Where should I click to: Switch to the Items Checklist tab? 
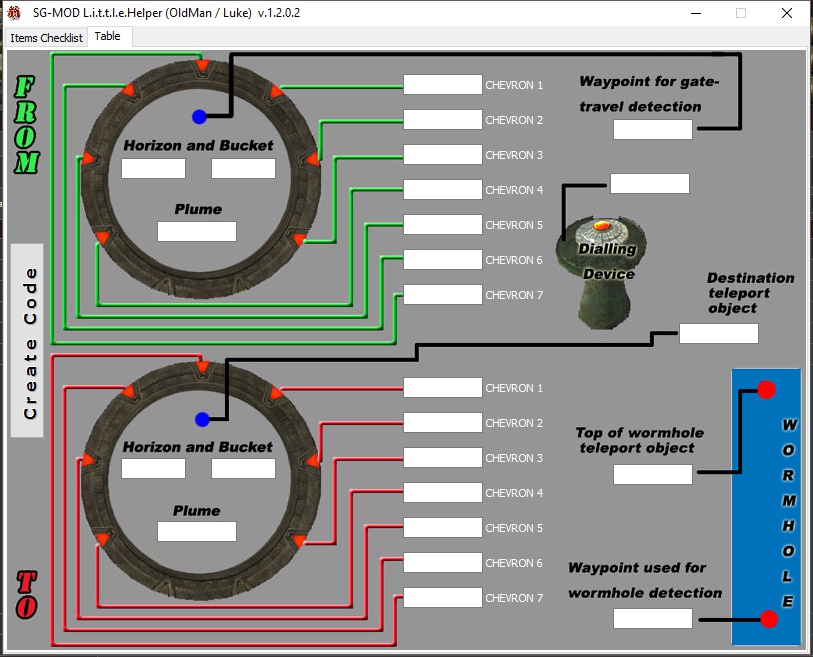coord(46,38)
